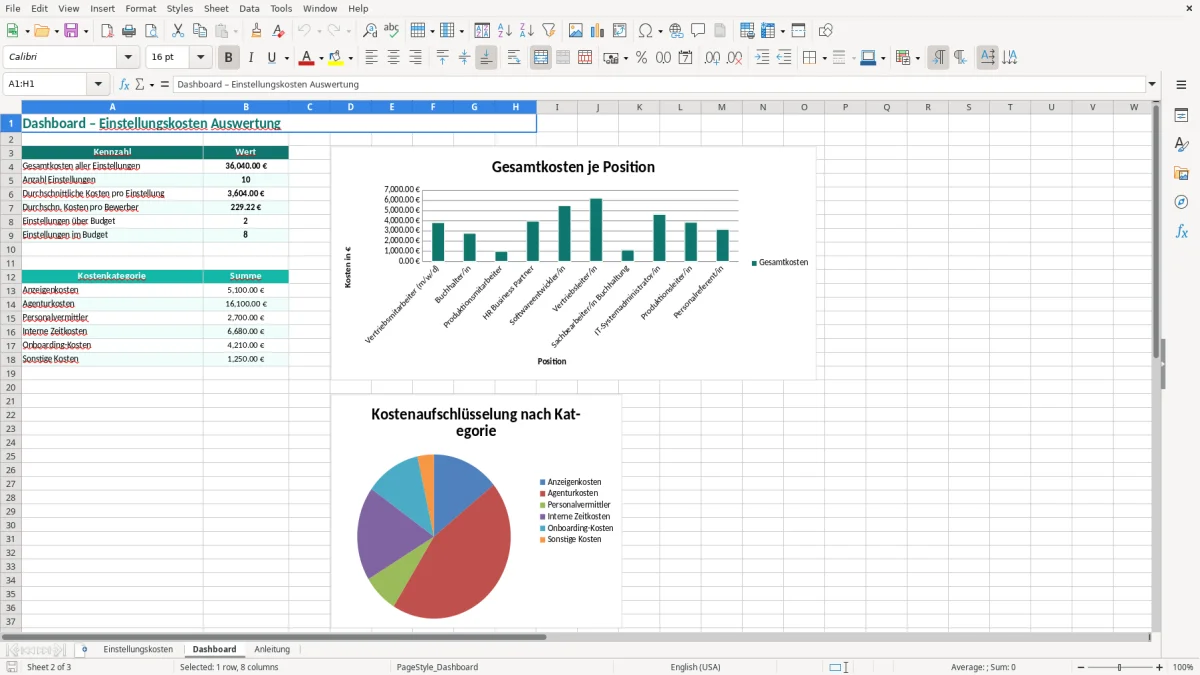Viewport: 1200px width, 675px height.
Task: Sort descending button
Action: click(x=527, y=31)
